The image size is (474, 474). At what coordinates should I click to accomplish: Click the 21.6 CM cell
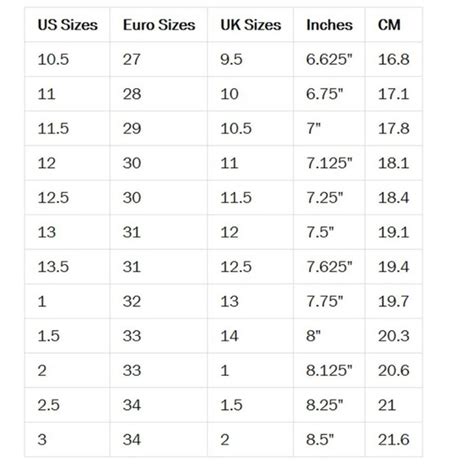tap(394, 440)
